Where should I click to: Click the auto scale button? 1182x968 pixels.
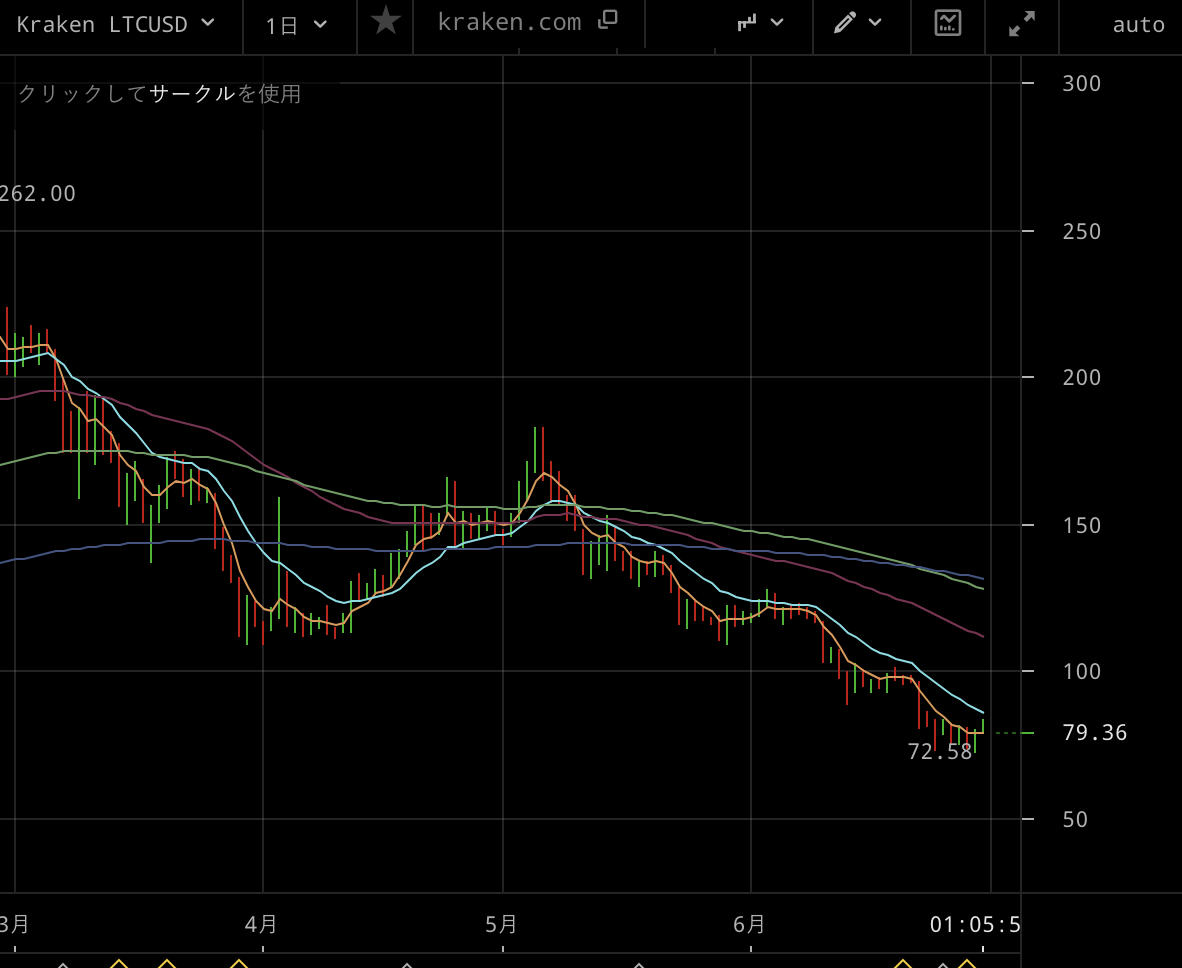coord(1138,25)
